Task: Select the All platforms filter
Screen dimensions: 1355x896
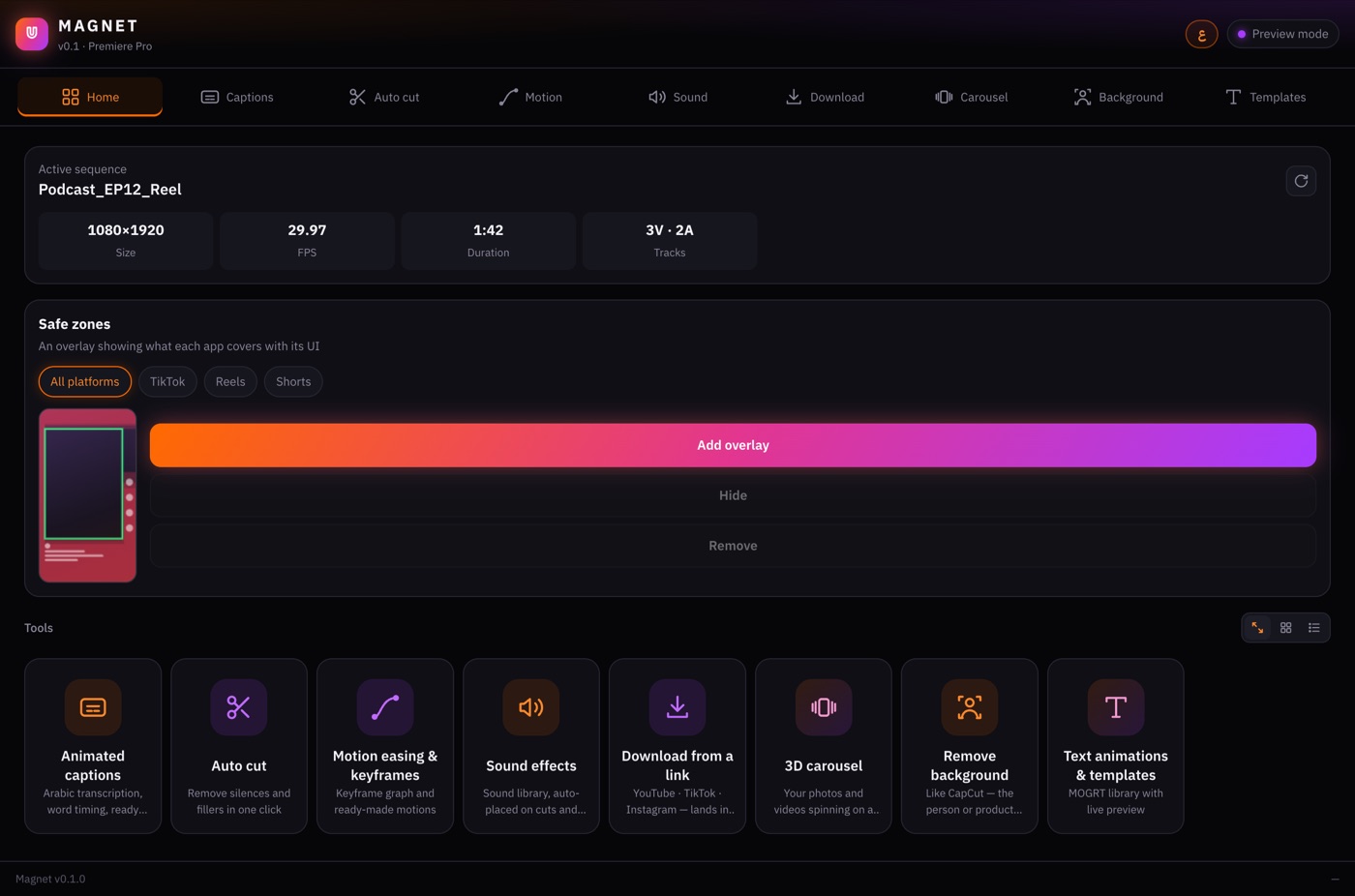Action: tap(85, 381)
